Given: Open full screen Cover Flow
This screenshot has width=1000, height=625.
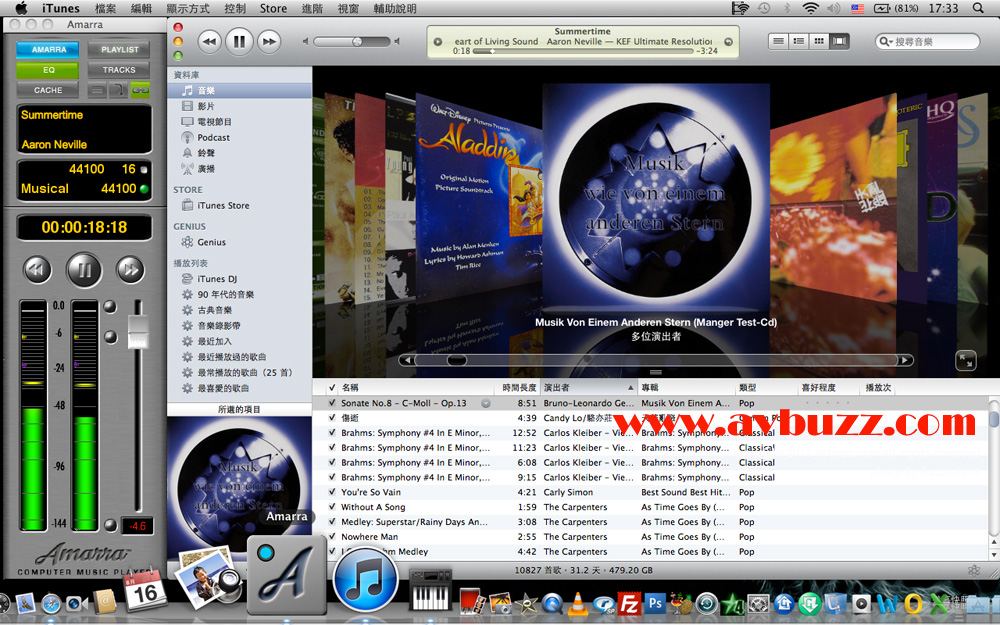Looking at the screenshot, I should click(966, 361).
